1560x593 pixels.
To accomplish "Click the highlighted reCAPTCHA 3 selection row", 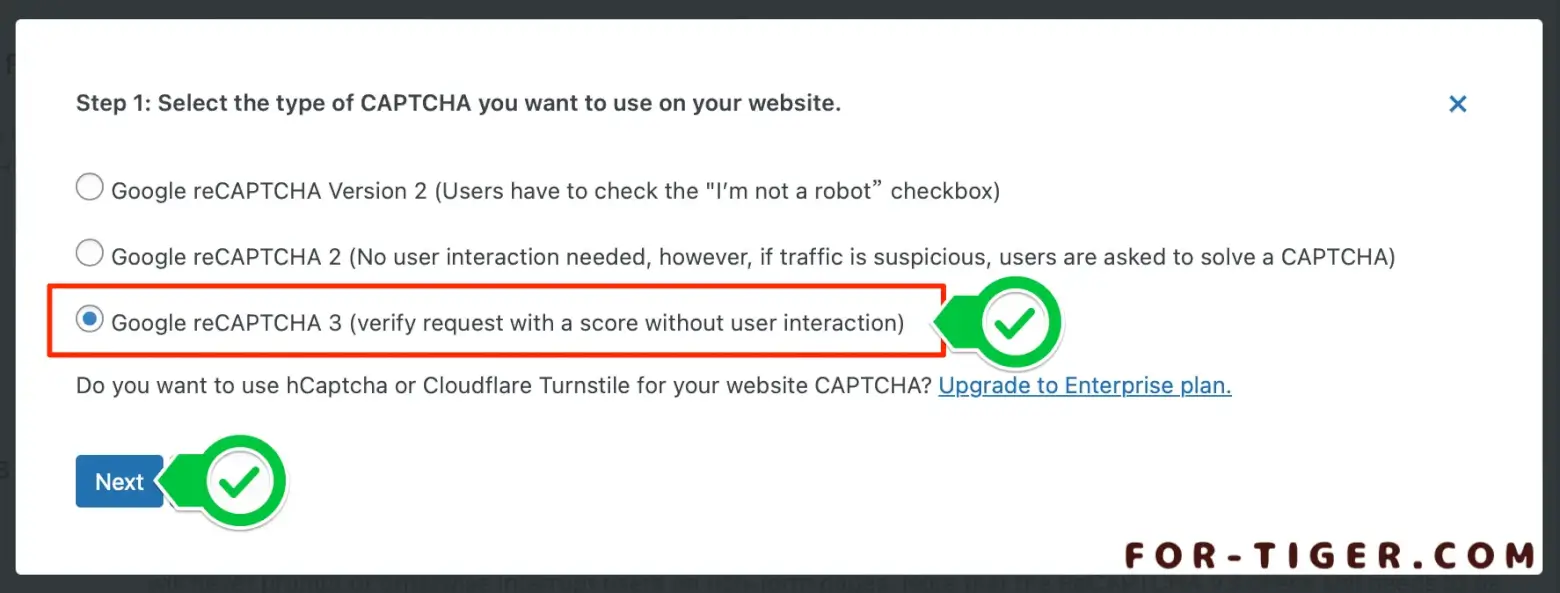I will click(x=495, y=322).
